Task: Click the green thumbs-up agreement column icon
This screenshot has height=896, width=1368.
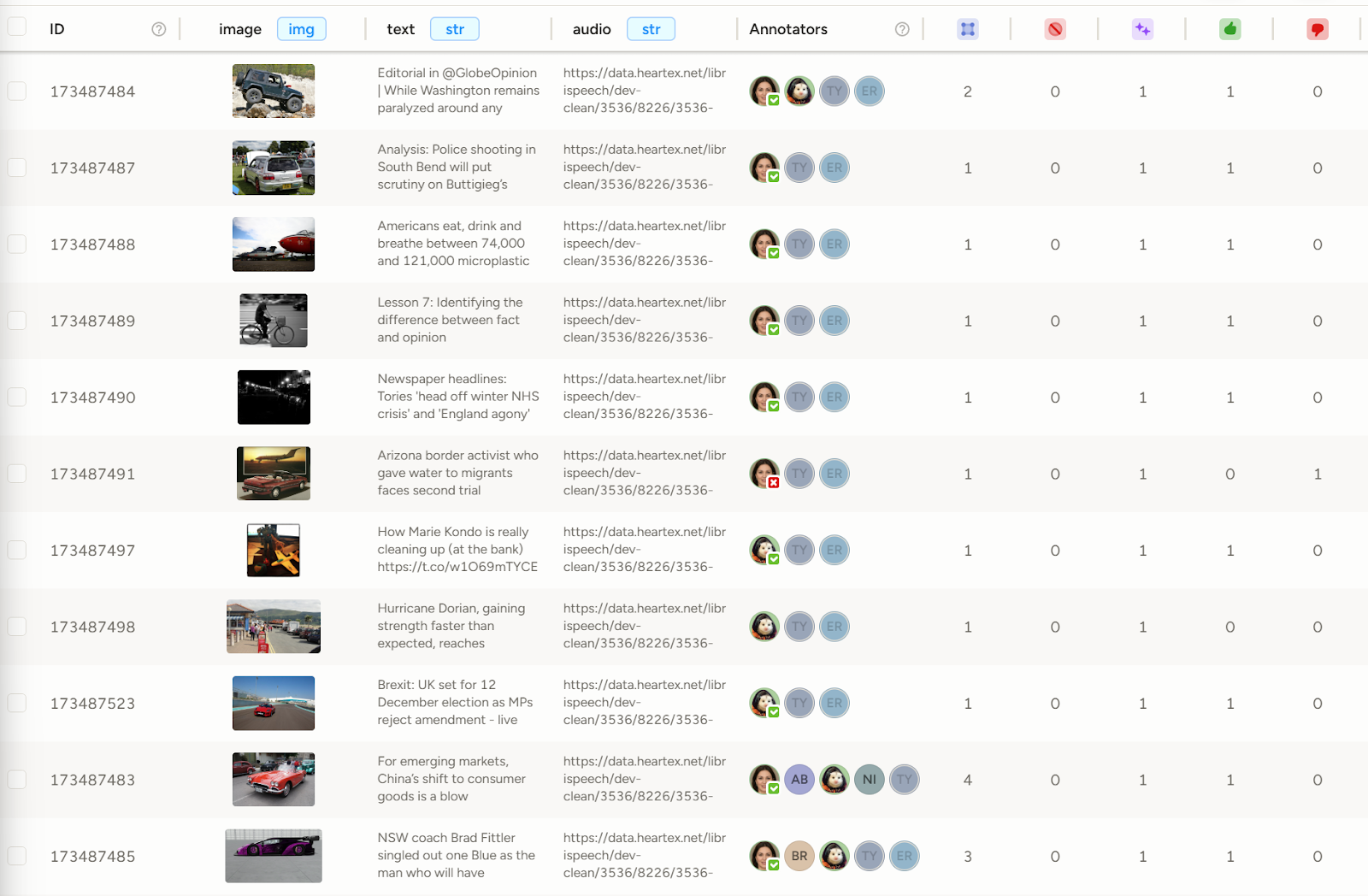Action: point(1229,28)
